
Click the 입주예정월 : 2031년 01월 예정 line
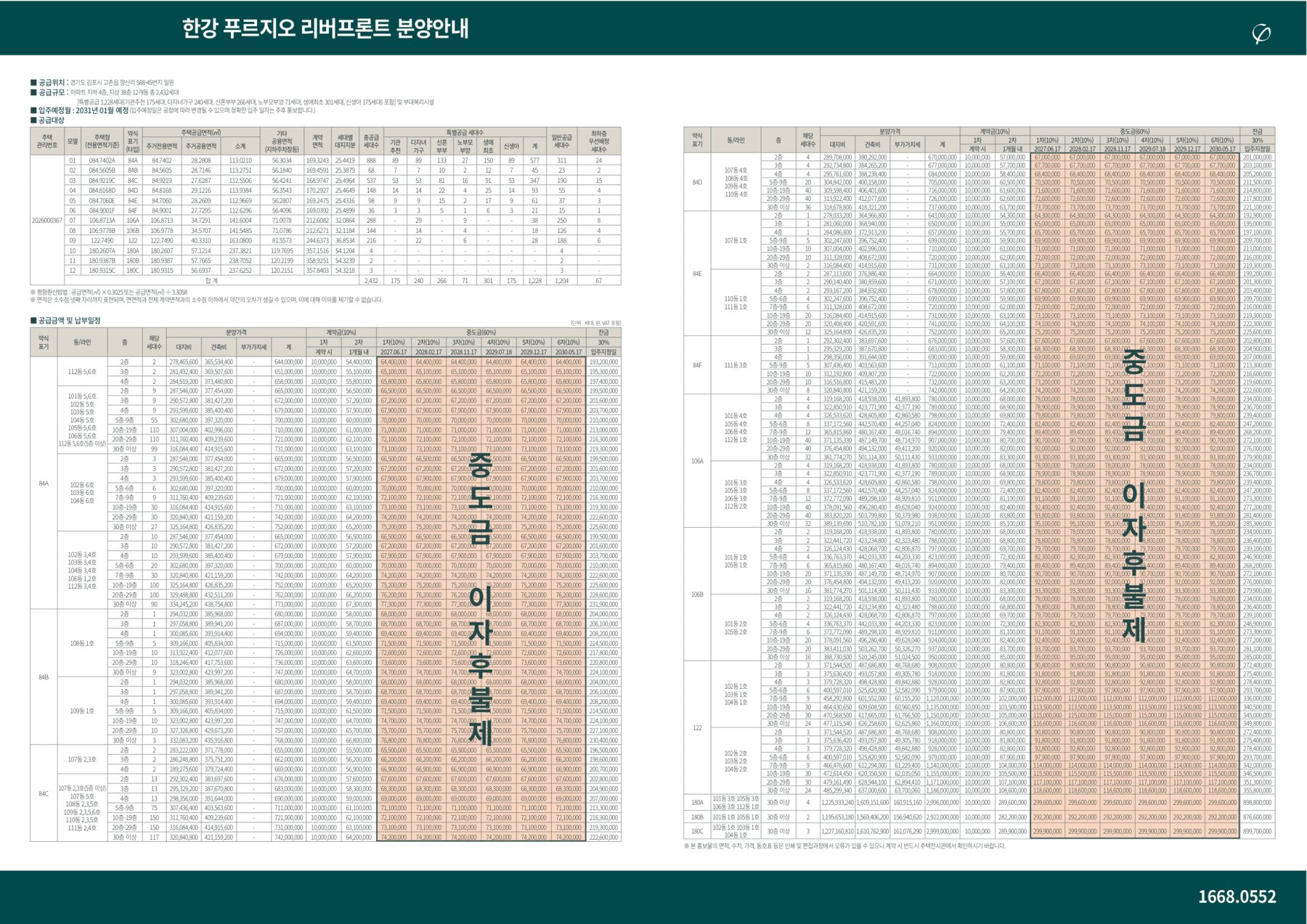click(173, 110)
